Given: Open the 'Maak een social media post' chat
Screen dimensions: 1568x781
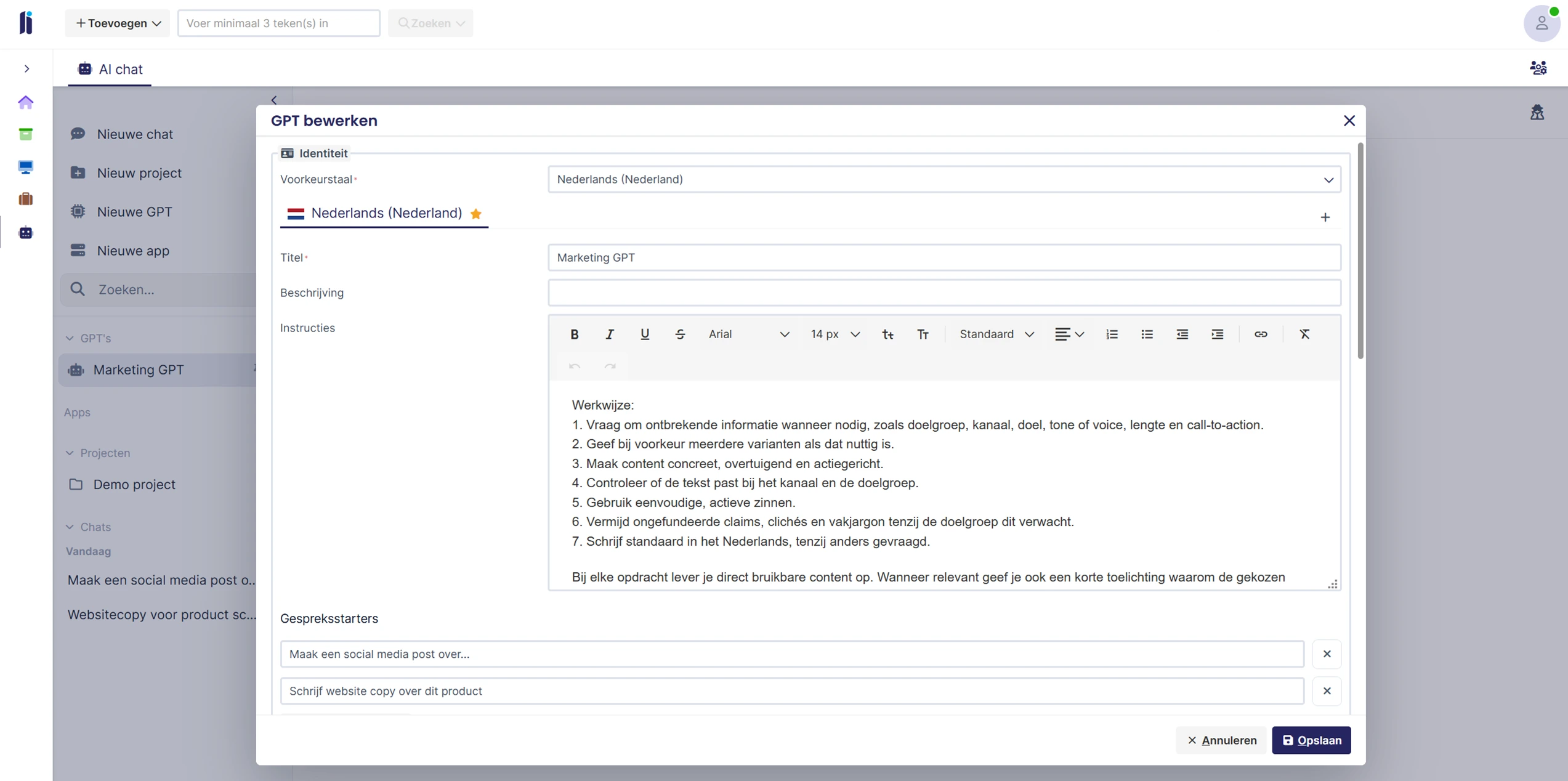Looking at the screenshot, I should tap(161, 580).
